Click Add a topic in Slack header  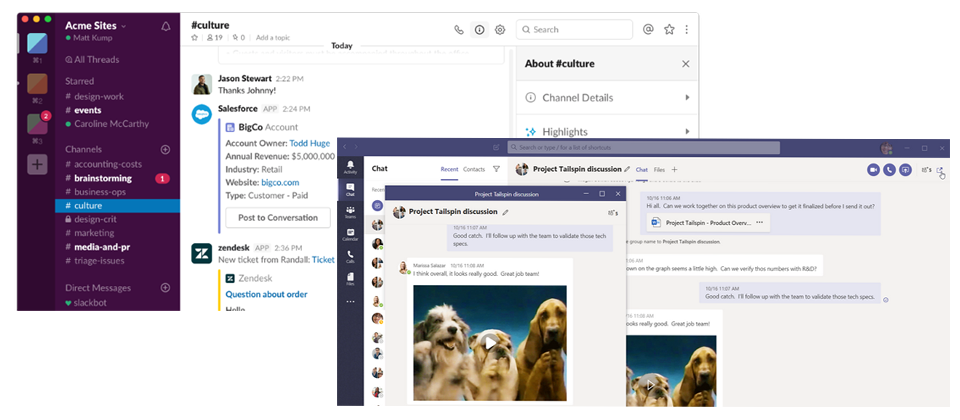pyautogui.click(x=273, y=37)
